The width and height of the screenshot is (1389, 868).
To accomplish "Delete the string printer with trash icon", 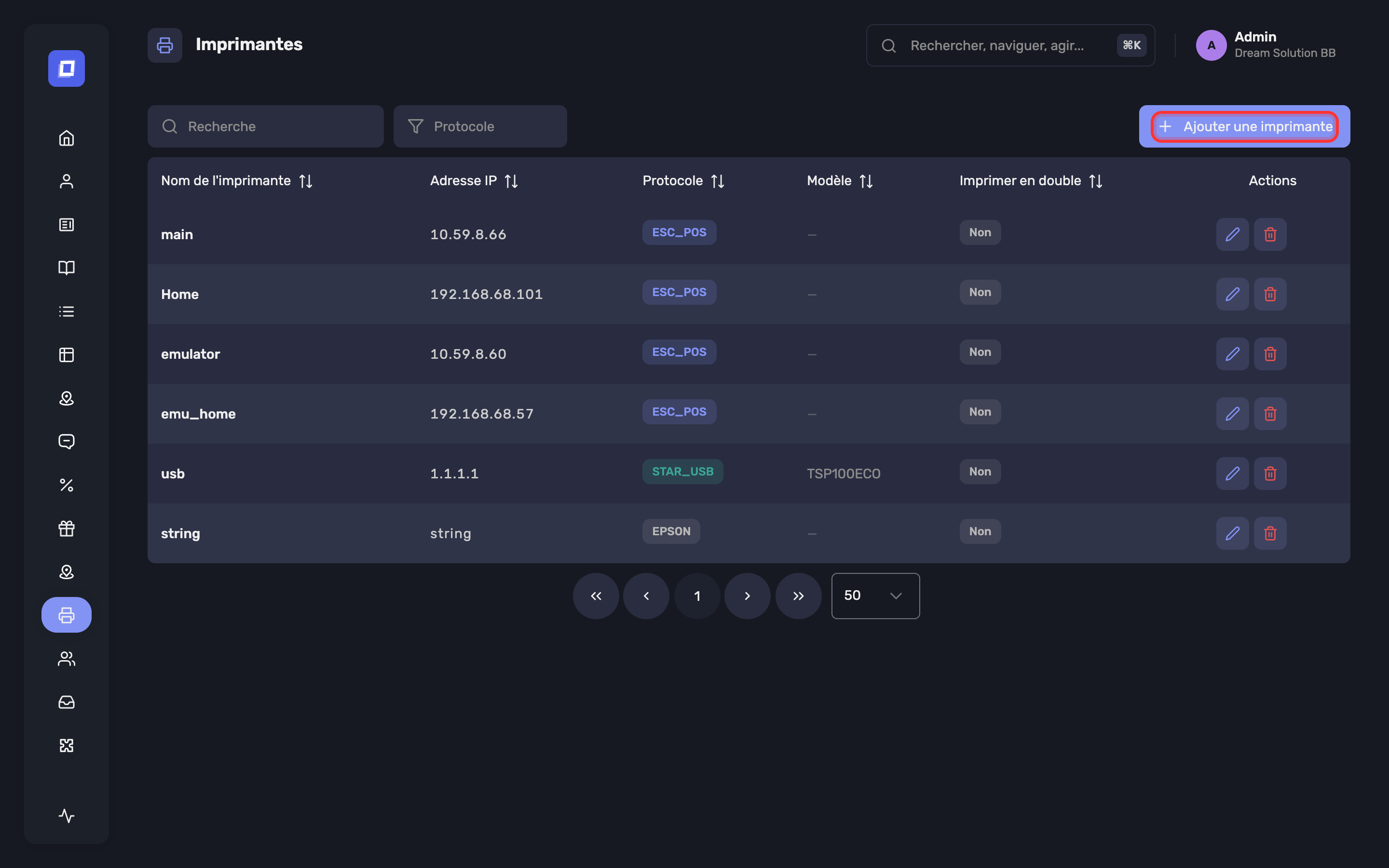I will point(1270,533).
